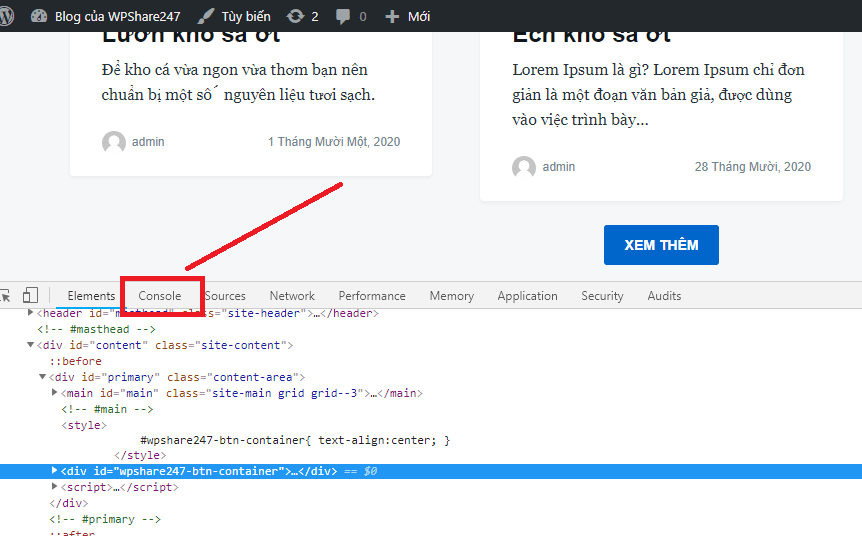The width and height of the screenshot is (862, 536).
Task: Select the <!-- #main --> comment line
Action: click(x=107, y=409)
